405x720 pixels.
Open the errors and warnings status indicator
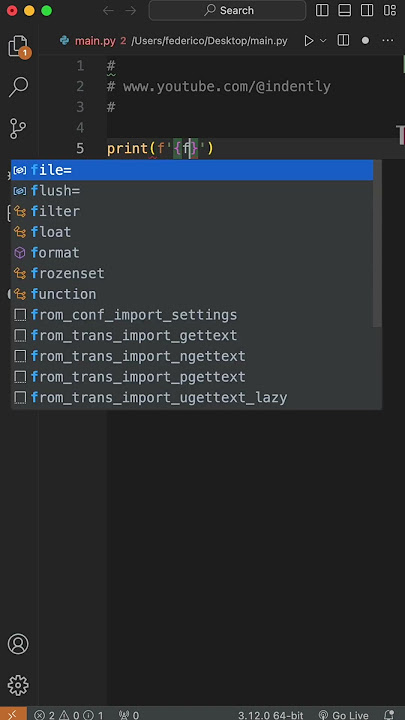pyautogui.click(x=69, y=715)
